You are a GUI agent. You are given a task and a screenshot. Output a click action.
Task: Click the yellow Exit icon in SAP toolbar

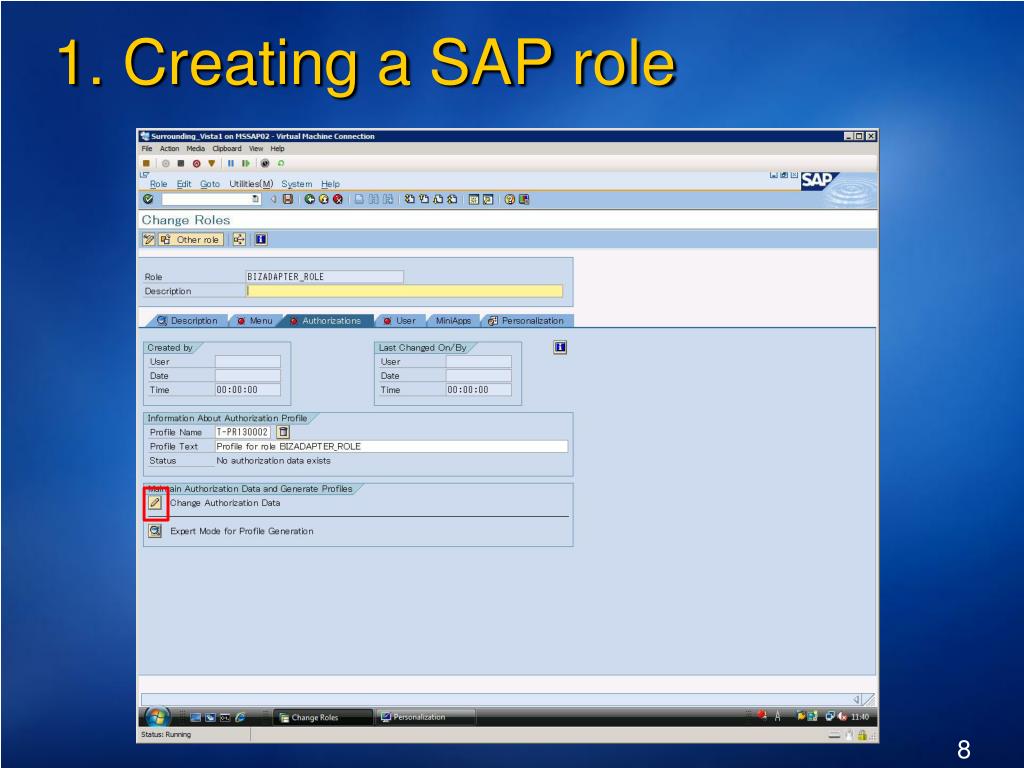coord(323,199)
